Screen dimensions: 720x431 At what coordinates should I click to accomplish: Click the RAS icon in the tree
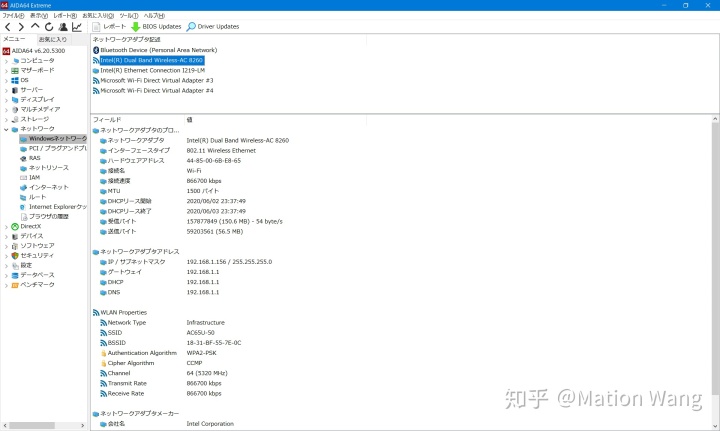click(x=23, y=158)
